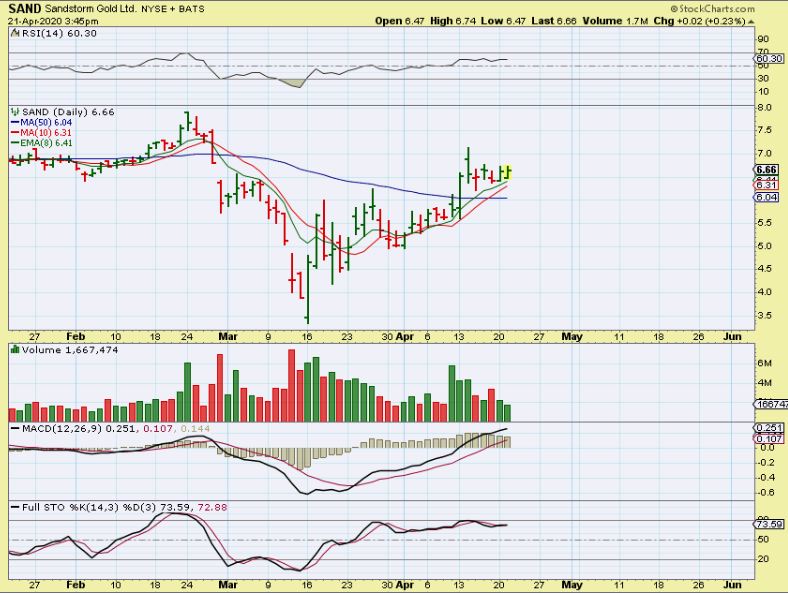Click the Chg +0.02 (+0.23%) value

[x=699, y=21]
